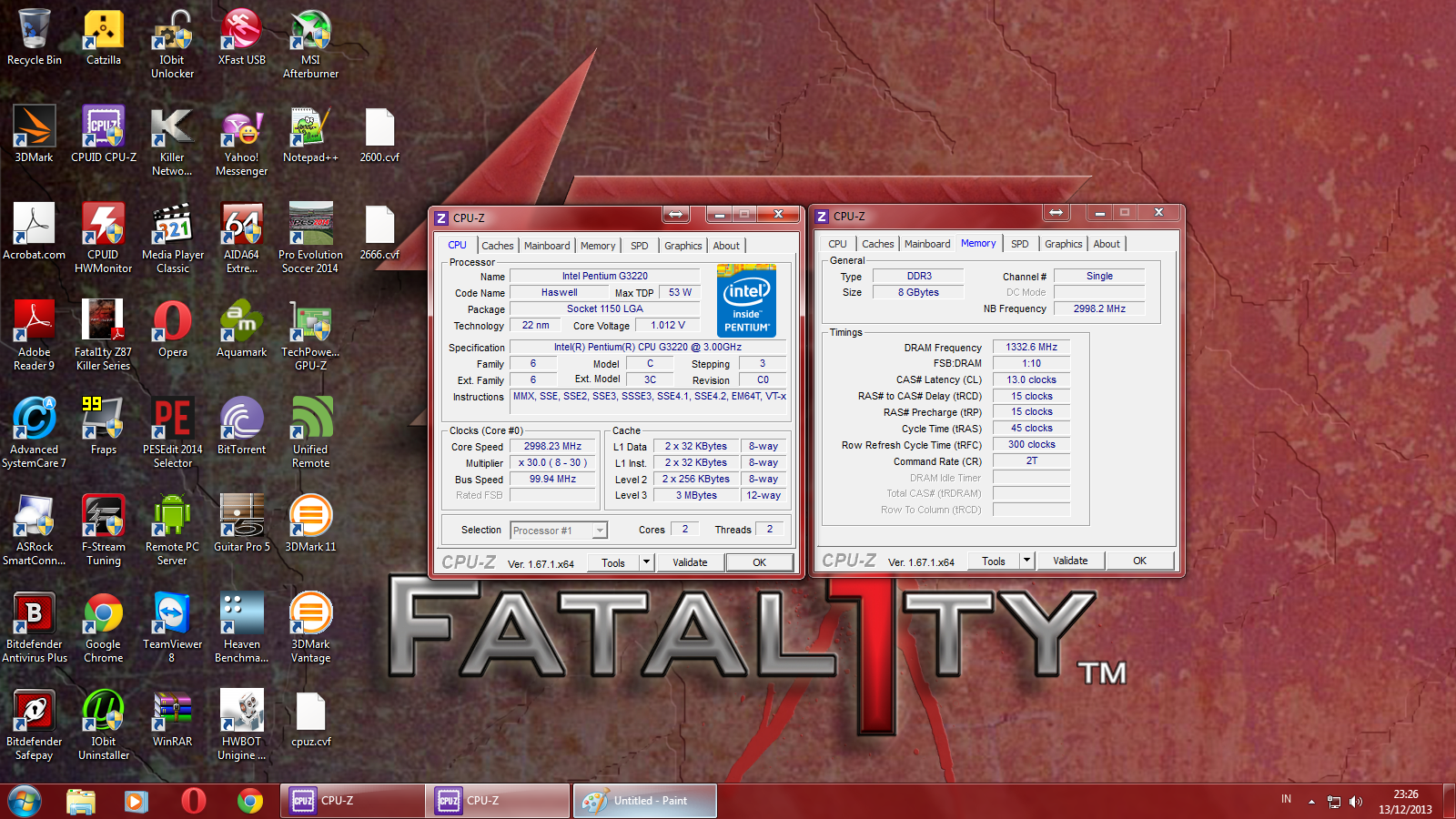Viewport: 1456px width, 819px height.
Task: Open SPD tab in right CPU-Z window
Action: (x=1020, y=244)
